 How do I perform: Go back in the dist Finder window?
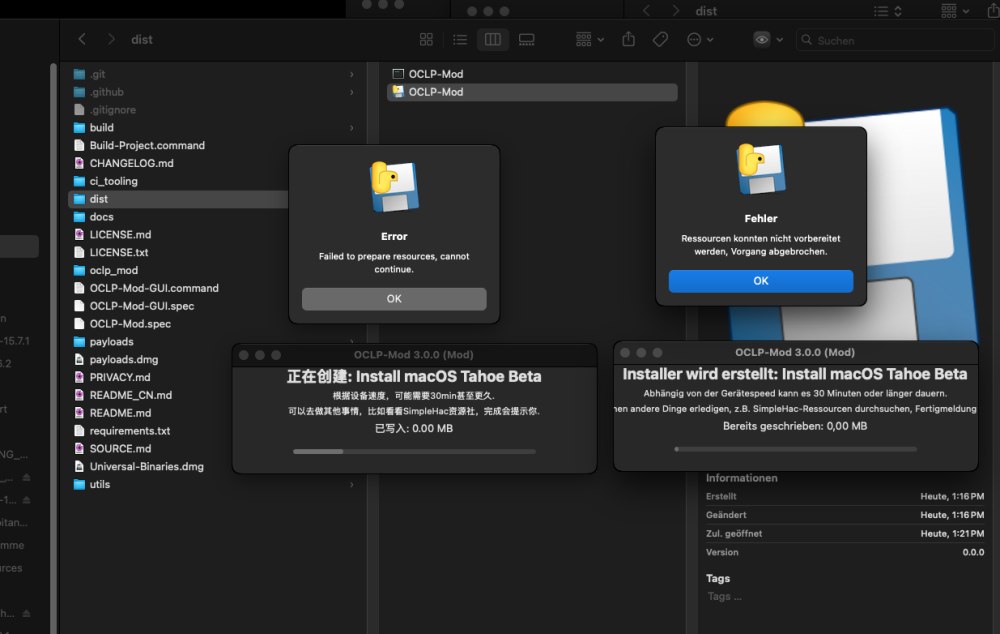pyautogui.click(x=82, y=40)
